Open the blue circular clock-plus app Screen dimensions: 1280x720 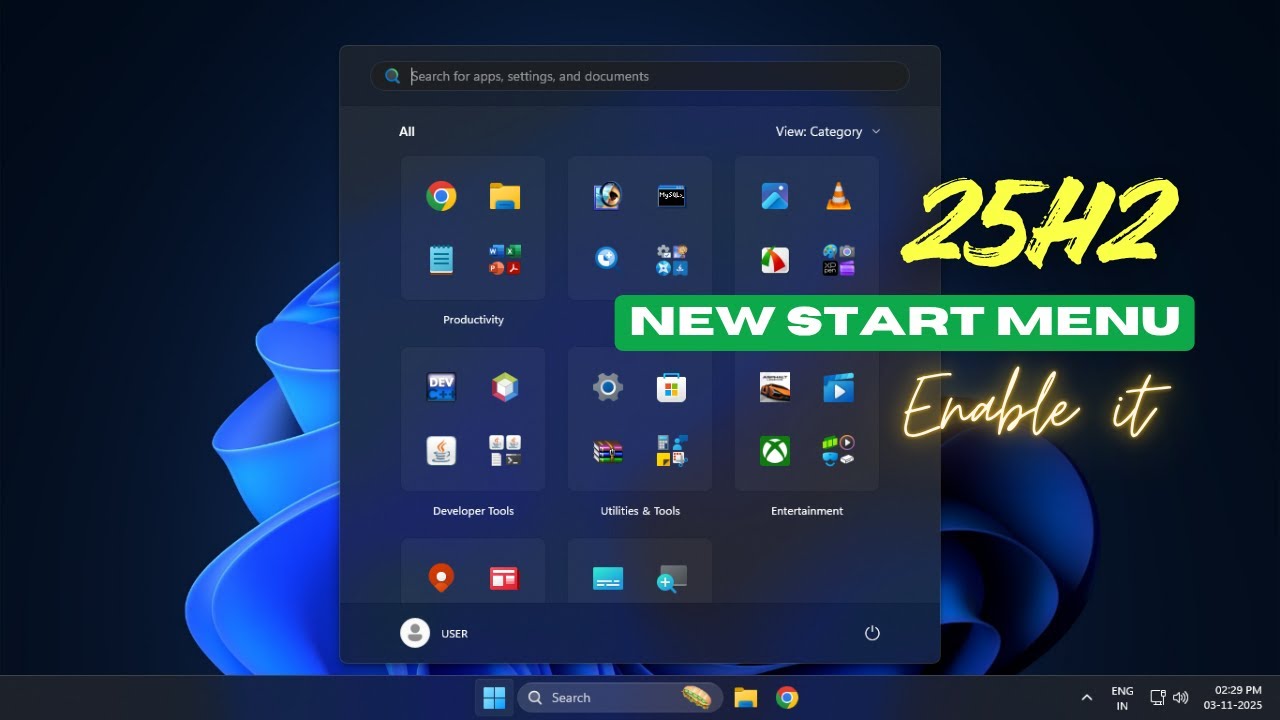[x=607, y=259]
